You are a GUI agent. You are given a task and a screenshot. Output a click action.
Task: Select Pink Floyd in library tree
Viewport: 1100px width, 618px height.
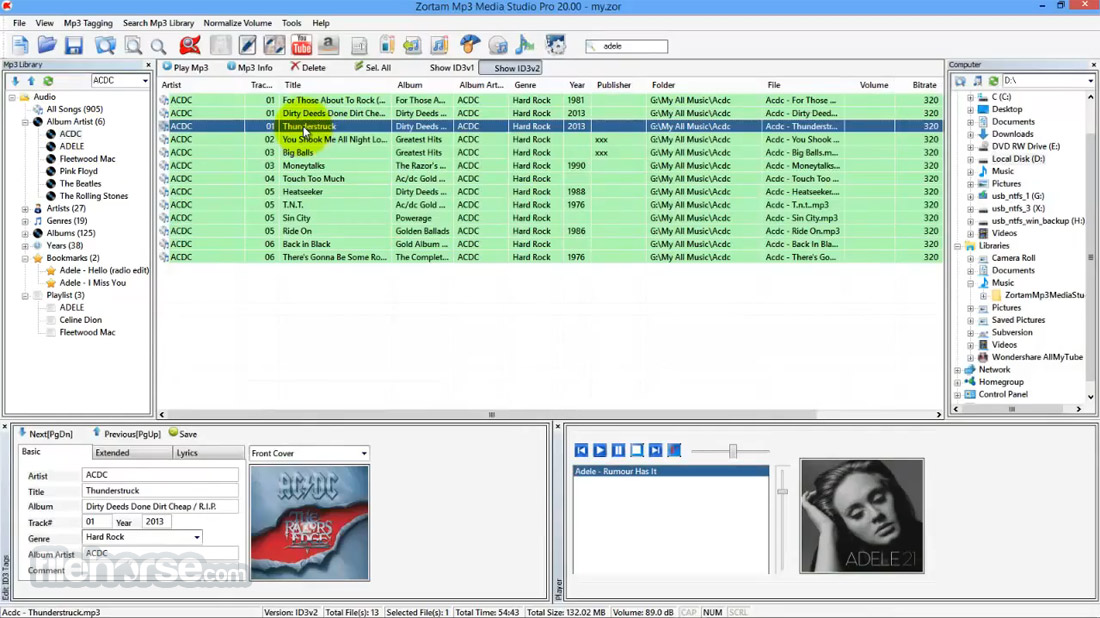pyautogui.click(x=78, y=171)
